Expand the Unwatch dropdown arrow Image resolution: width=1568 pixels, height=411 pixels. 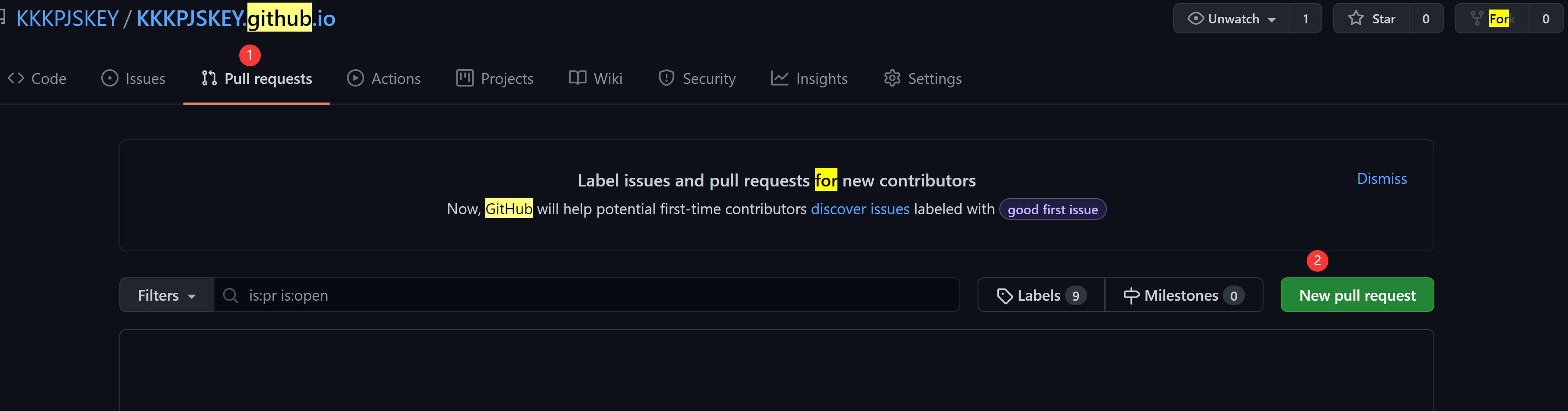point(1272,19)
